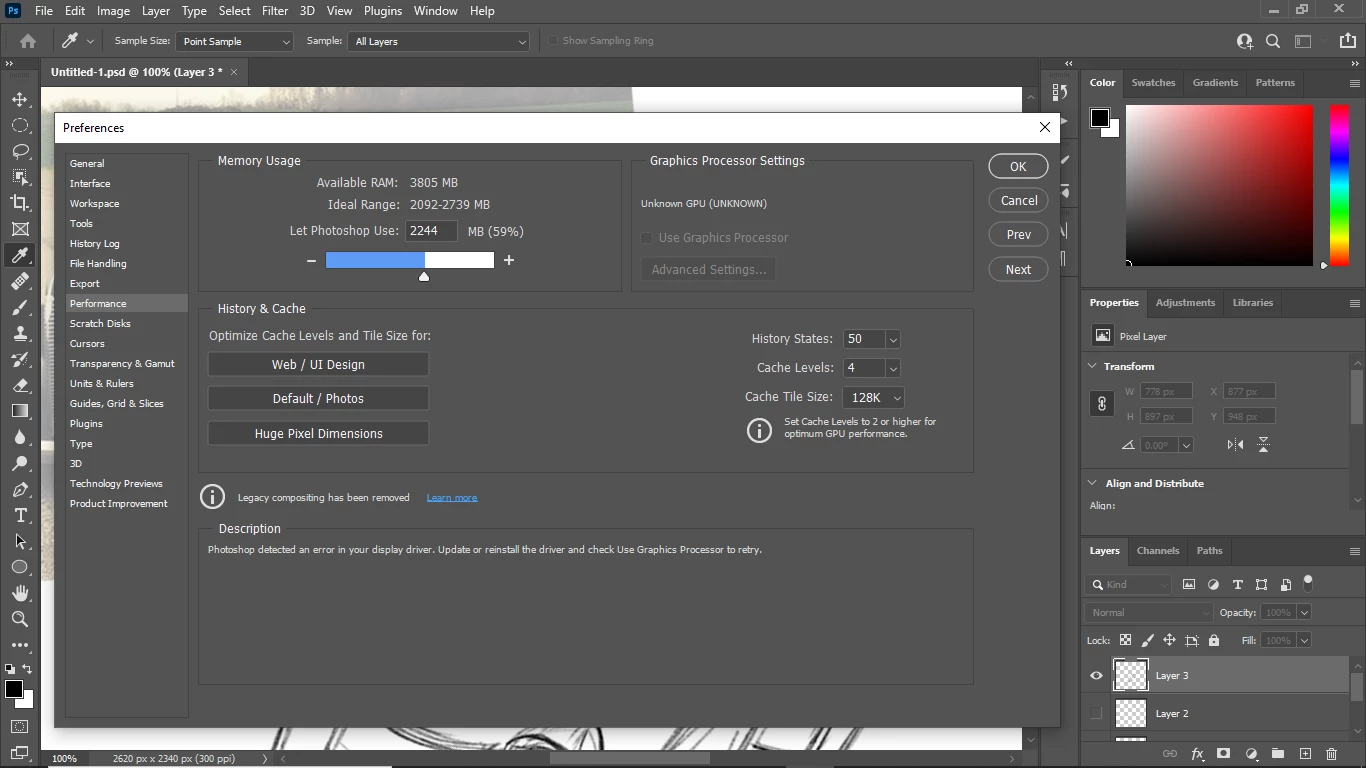Click Lock image pixels brush icon
1366x768 pixels.
pyautogui.click(x=1147, y=640)
